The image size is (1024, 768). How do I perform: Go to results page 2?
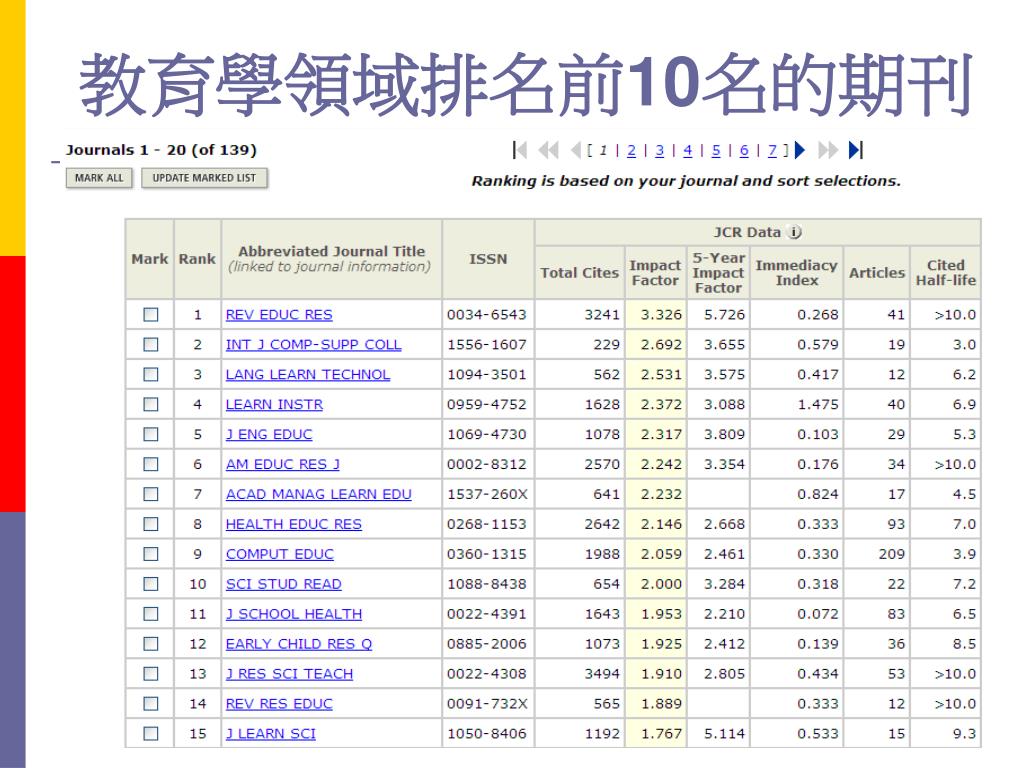pyautogui.click(x=631, y=151)
